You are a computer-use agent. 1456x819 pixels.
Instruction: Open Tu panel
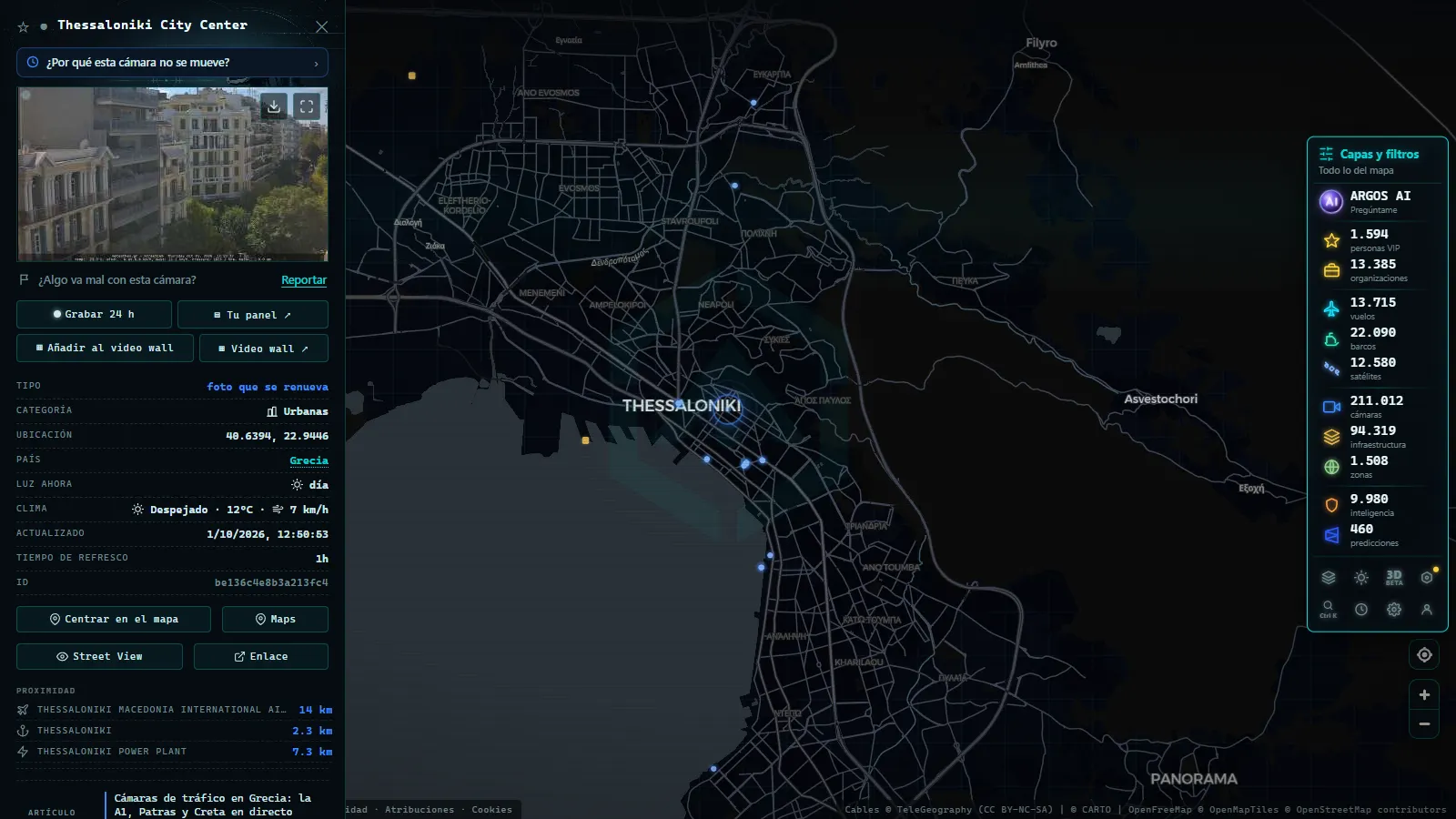coord(252,315)
